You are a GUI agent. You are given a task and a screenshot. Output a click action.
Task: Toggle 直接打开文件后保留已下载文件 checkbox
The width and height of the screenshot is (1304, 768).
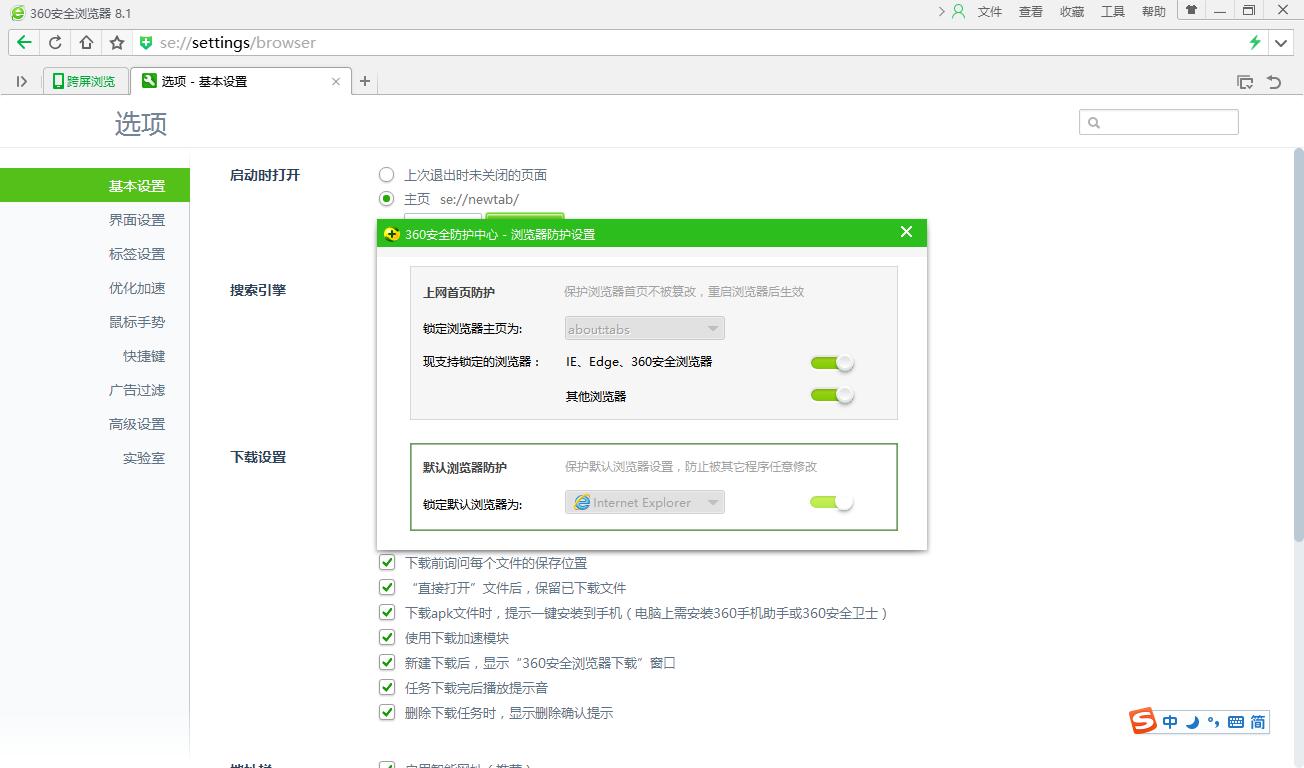[387, 588]
